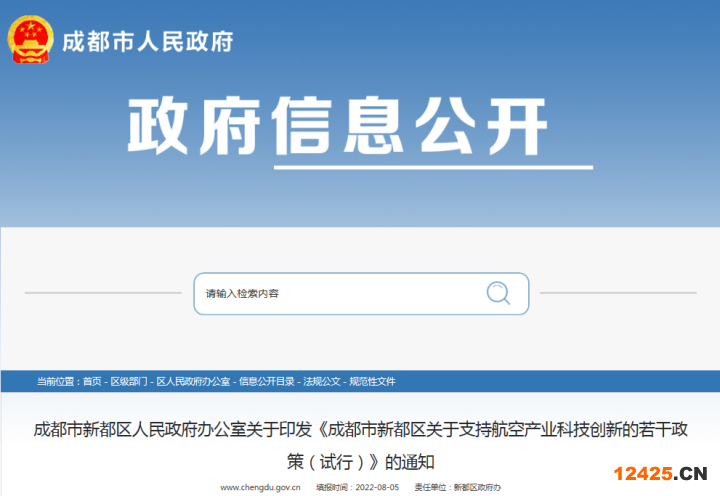Open the 法规公文 breadcrumb item
Viewport: 720px width, 496px height.
point(321,382)
